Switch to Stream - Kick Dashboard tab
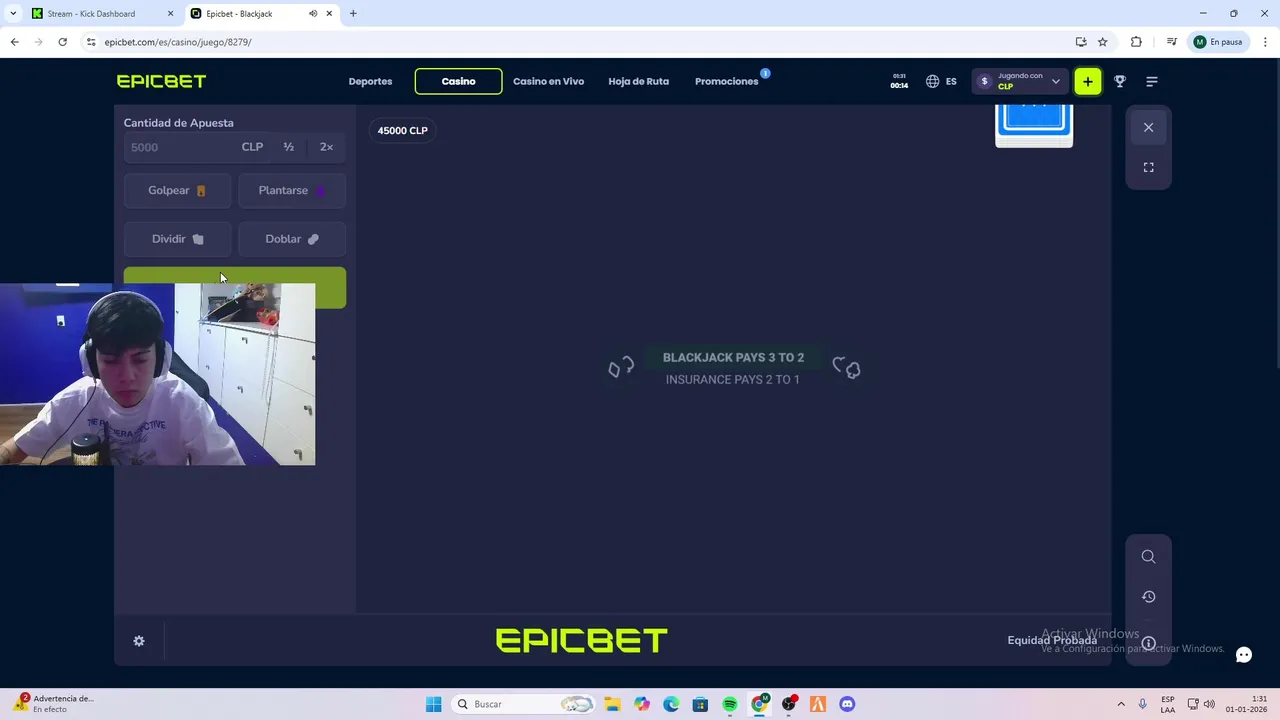1280x720 pixels. tap(100, 14)
